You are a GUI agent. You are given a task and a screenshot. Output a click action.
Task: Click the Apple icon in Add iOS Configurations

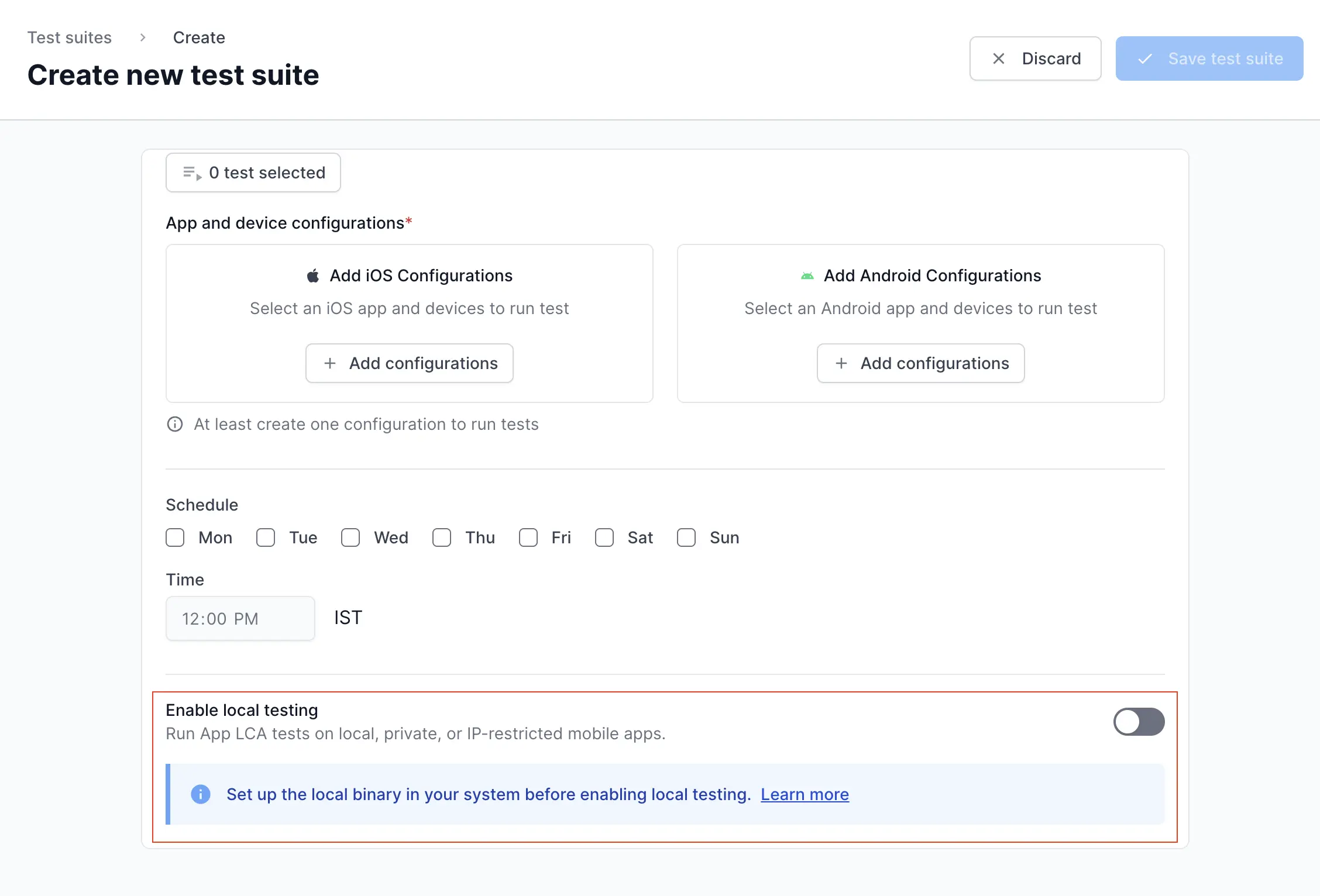[314, 275]
